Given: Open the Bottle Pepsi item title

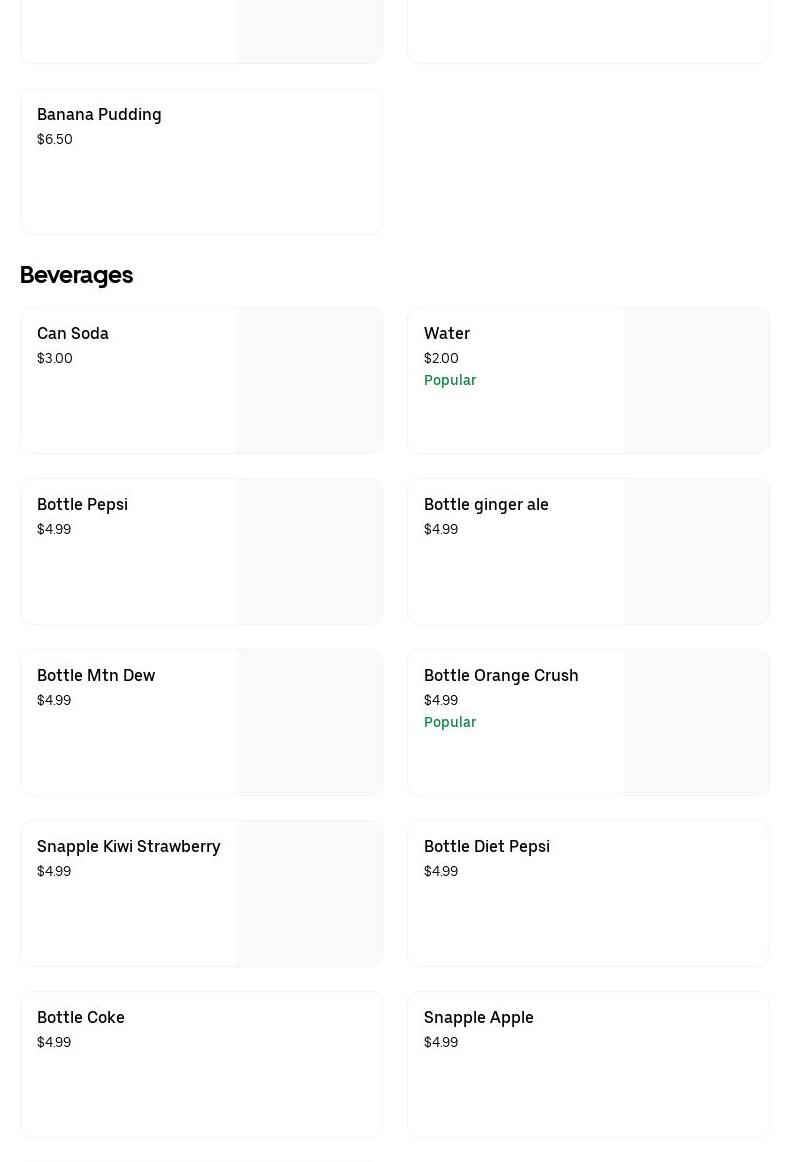Looking at the screenshot, I should 82,505.
